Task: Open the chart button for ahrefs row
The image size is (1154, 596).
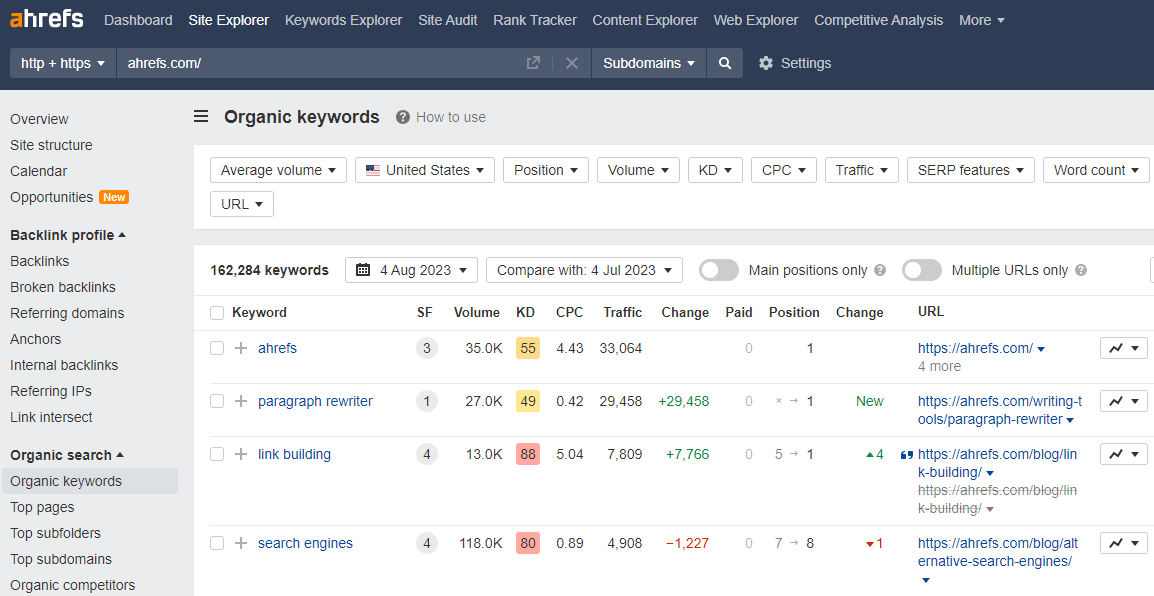Action: (1124, 348)
